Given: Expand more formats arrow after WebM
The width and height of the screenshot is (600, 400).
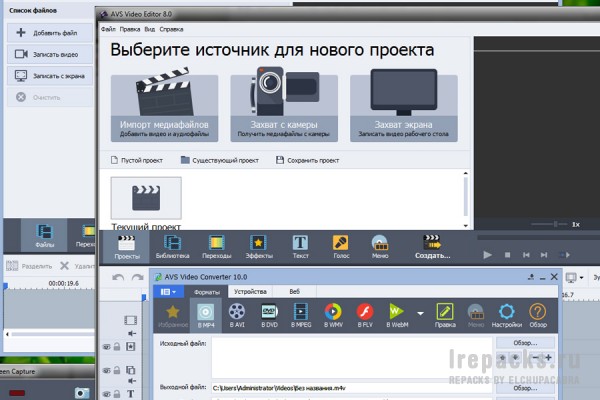Looking at the screenshot, I should coord(420,313).
